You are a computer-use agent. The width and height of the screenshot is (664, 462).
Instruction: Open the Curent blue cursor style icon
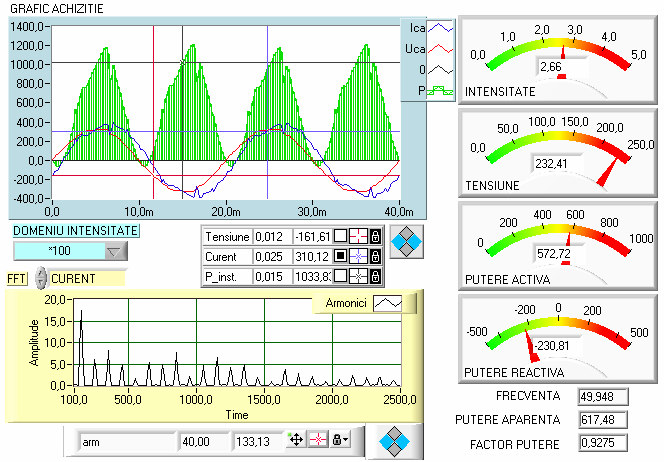click(358, 256)
